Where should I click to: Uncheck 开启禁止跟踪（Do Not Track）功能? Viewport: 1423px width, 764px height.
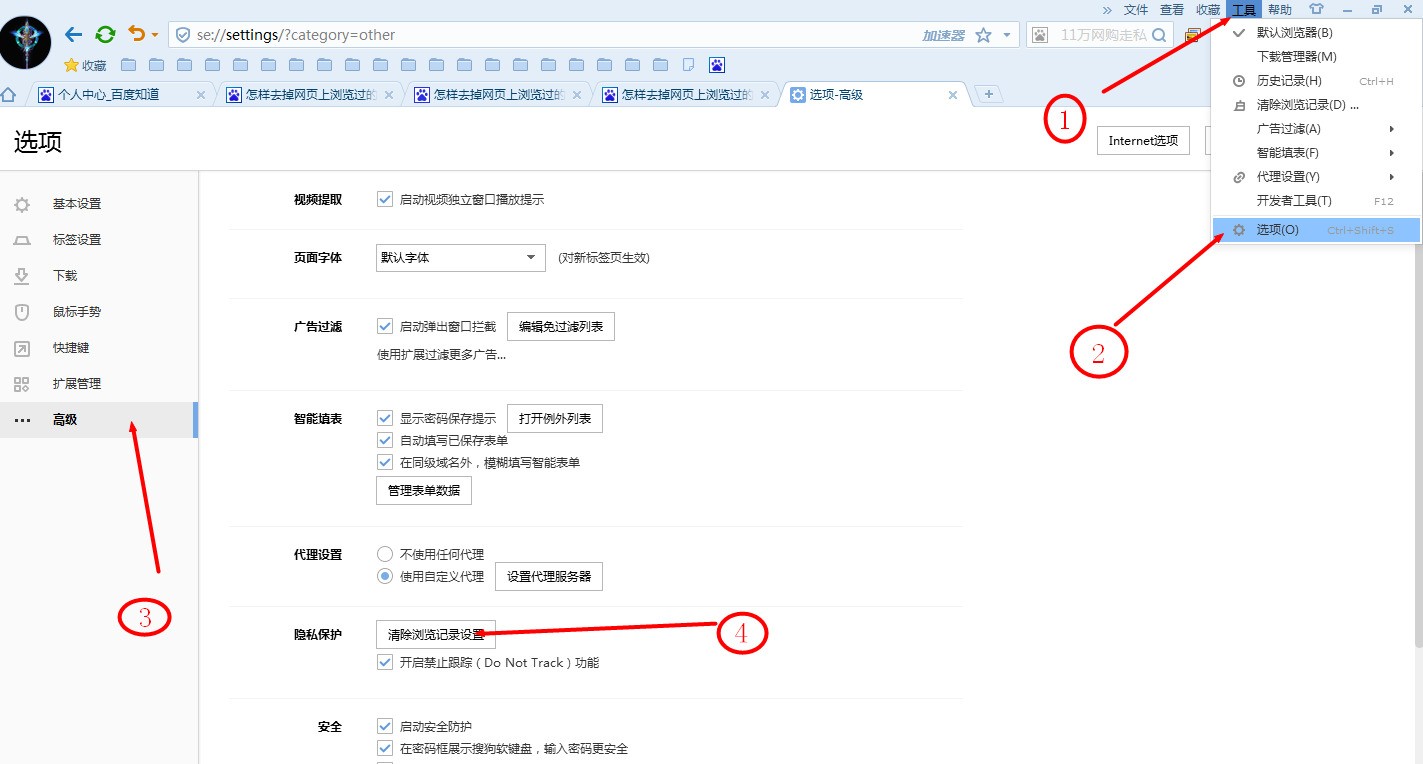[x=385, y=661]
